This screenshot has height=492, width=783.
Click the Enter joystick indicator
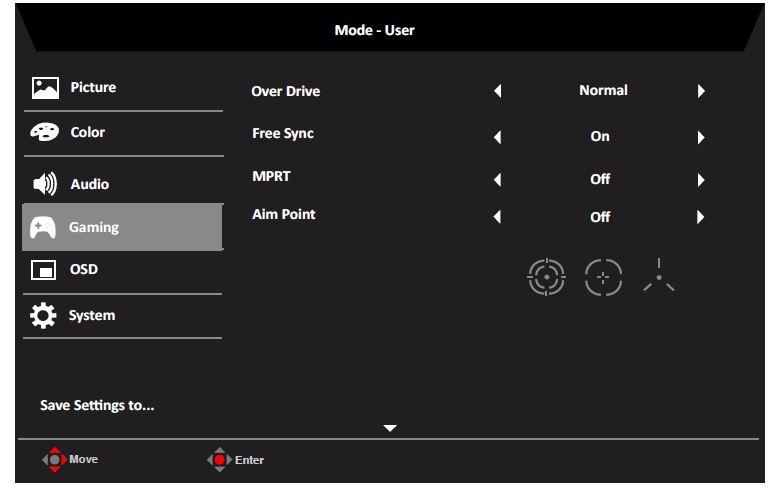coord(219,460)
